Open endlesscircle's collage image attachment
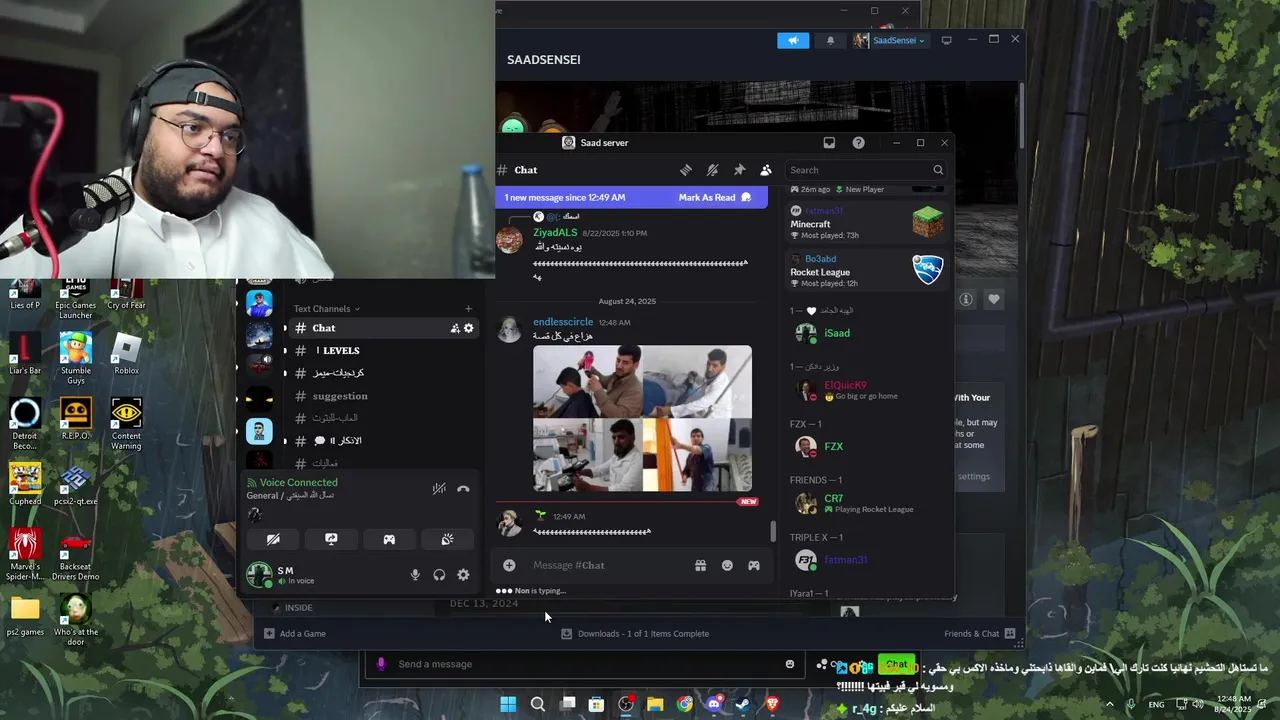Image resolution: width=1280 pixels, height=720 pixels. [642, 418]
